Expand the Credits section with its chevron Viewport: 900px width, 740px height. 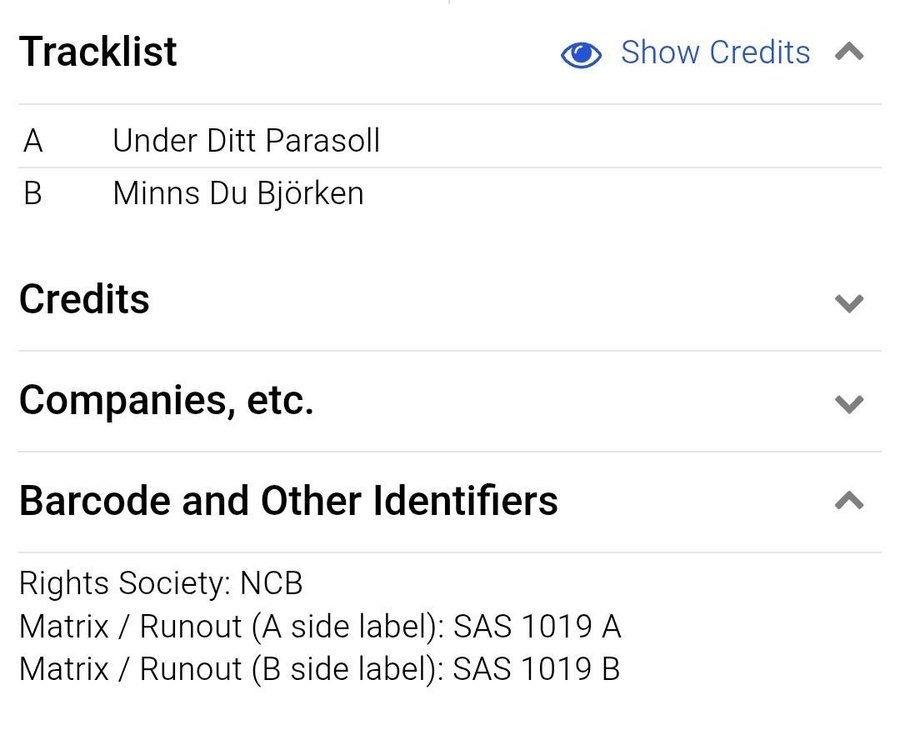849,303
